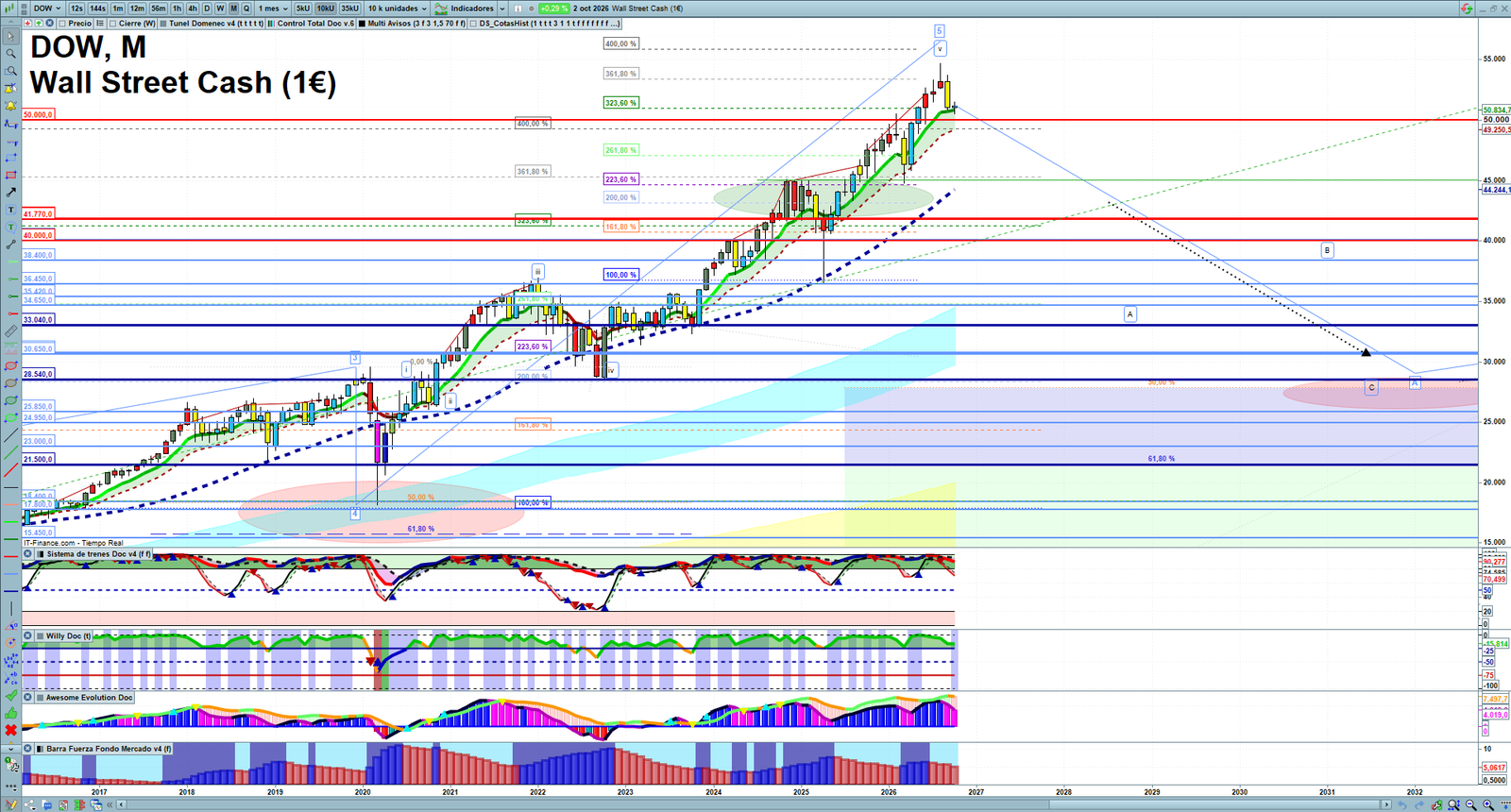This screenshot has height=812, width=1511.
Task: Select the 1h timeframe button
Action: 177,8
